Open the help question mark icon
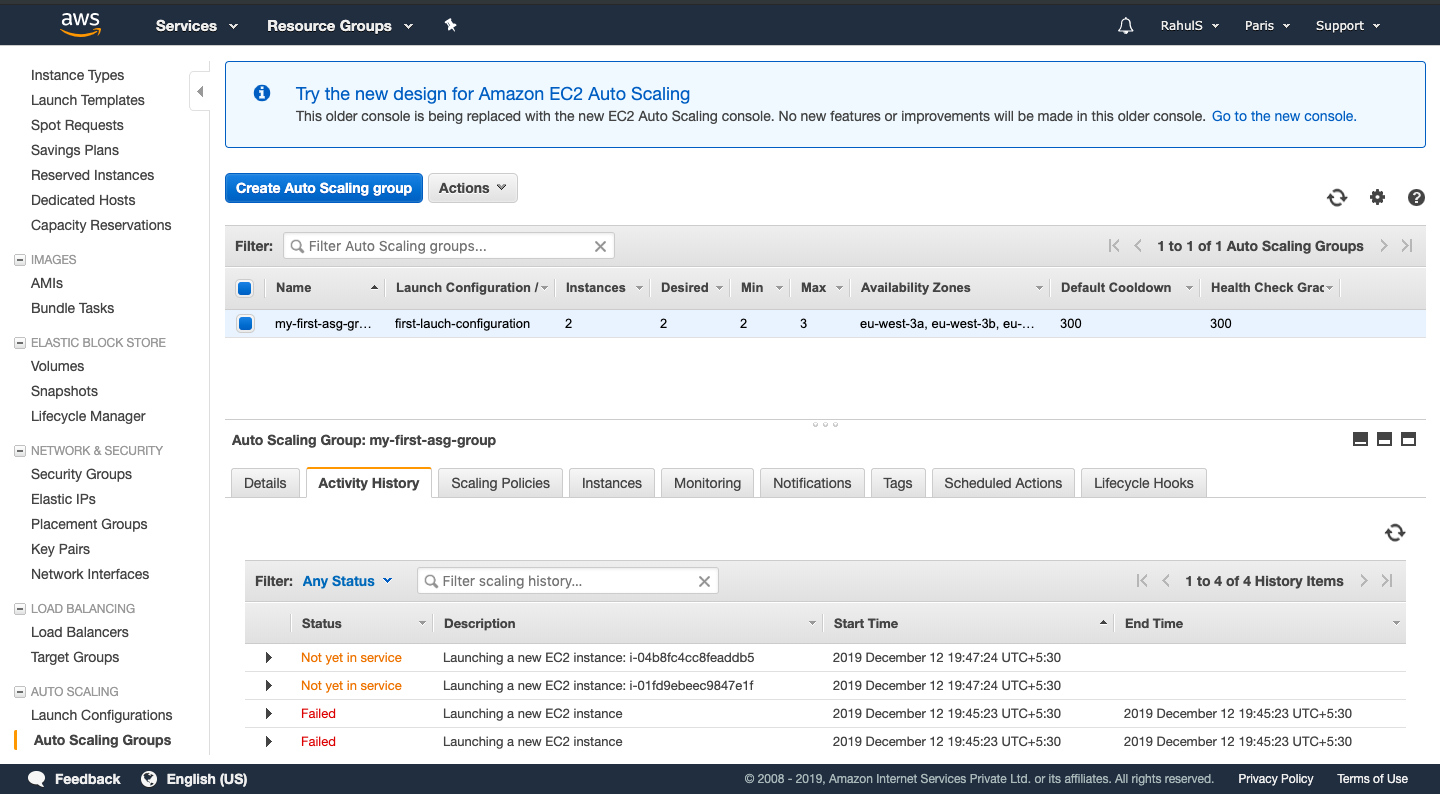The height and width of the screenshot is (794, 1440). 1416,197
